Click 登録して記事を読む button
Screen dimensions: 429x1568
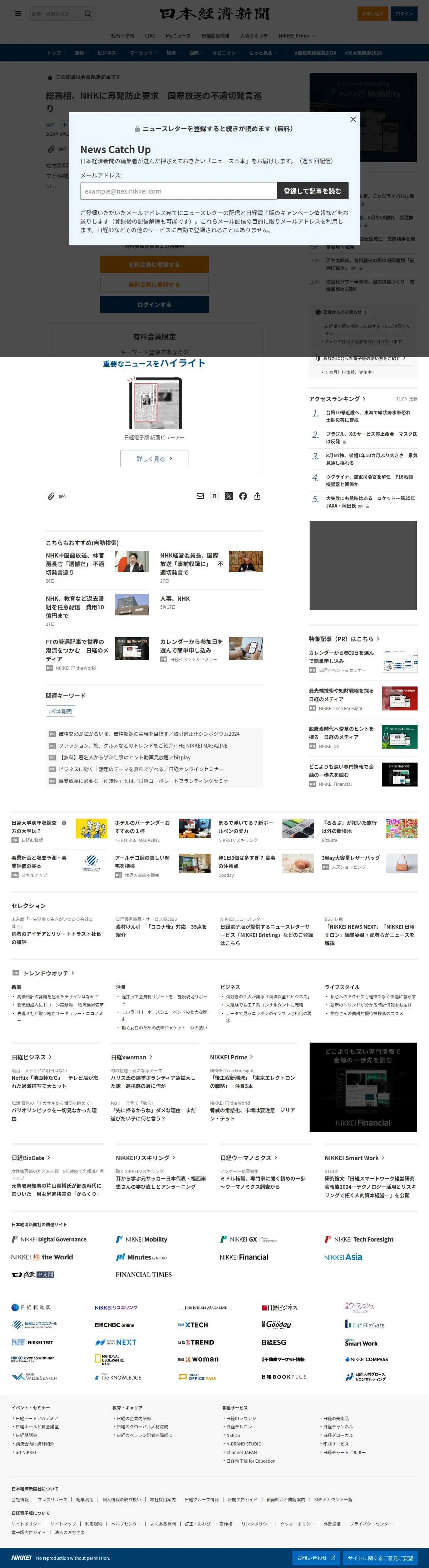[312, 190]
